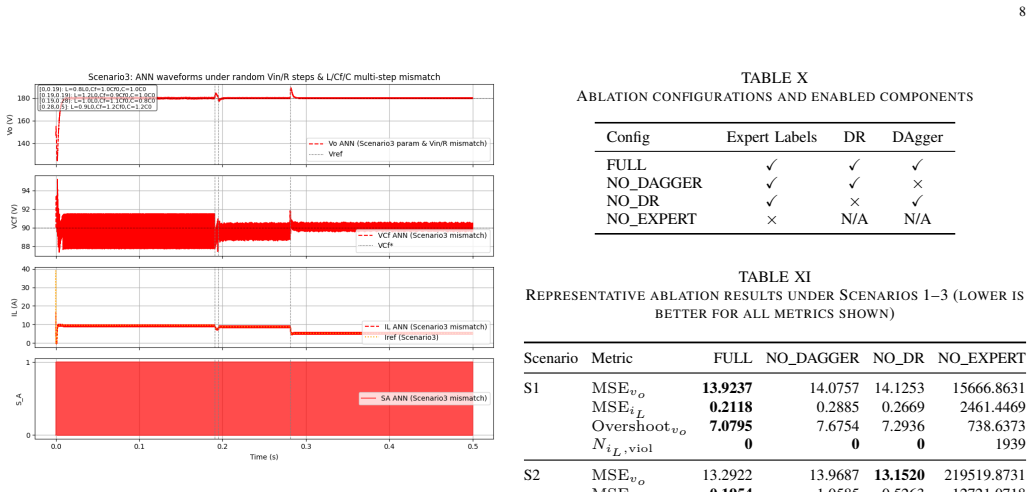Click the 'FULL' column header in Table XI
The width and height of the screenshot is (1033, 492).
[x=733, y=358]
